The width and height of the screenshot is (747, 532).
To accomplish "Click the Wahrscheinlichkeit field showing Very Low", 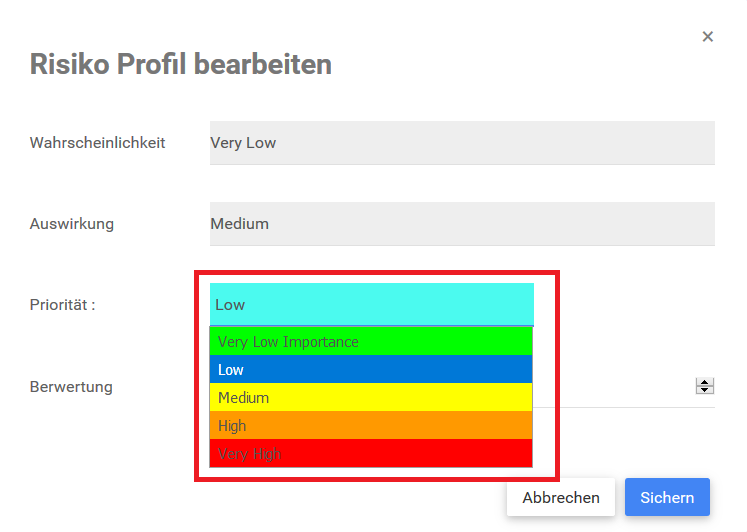I will pos(462,143).
